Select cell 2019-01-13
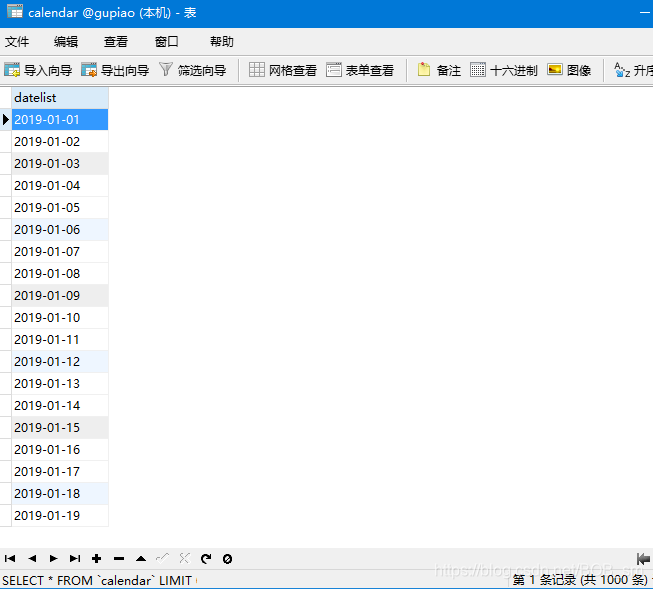Image resolution: width=653 pixels, height=589 pixels. (60, 384)
